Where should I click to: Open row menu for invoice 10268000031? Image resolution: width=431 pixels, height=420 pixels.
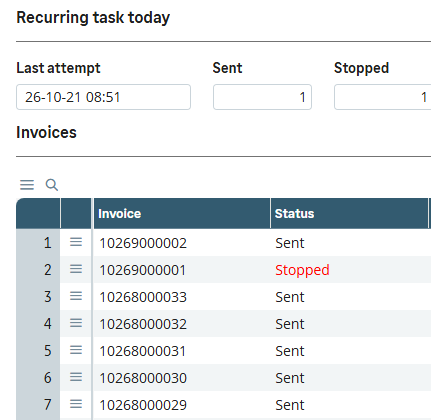tap(76, 350)
